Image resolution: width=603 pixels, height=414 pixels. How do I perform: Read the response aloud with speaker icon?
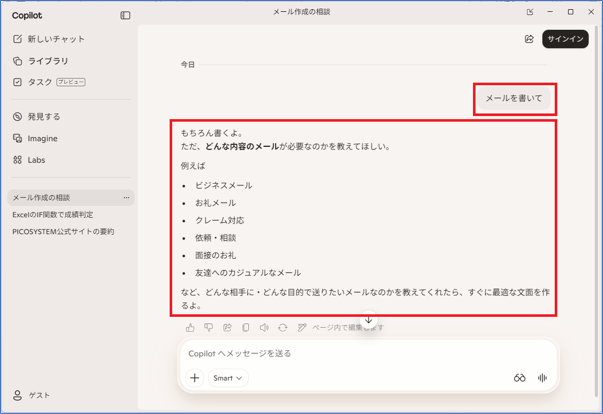264,328
